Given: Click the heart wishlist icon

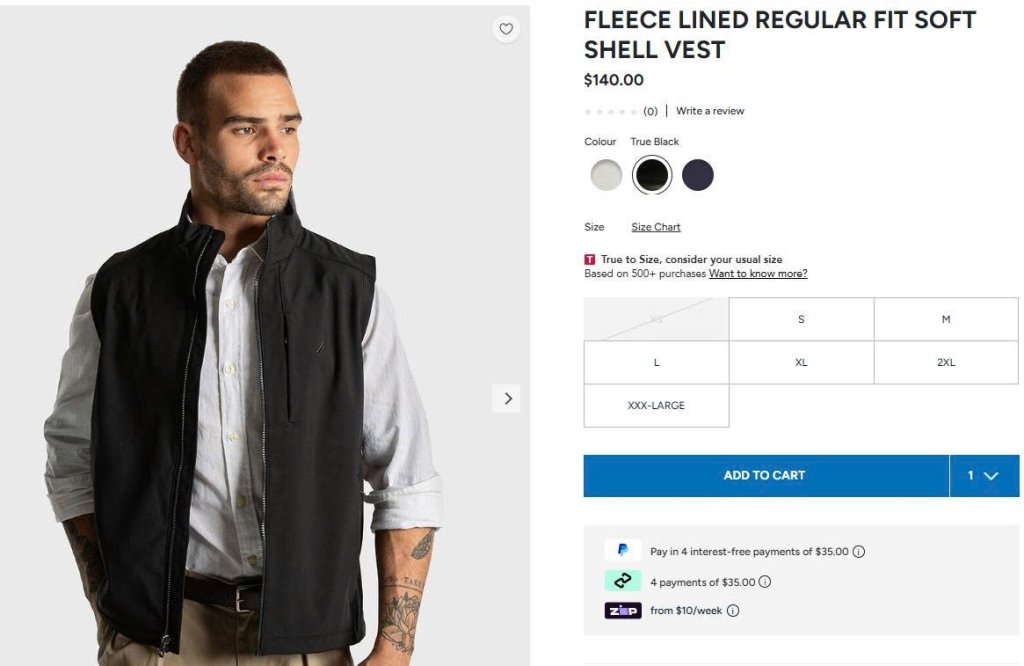Looking at the screenshot, I should pyautogui.click(x=506, y=29).
